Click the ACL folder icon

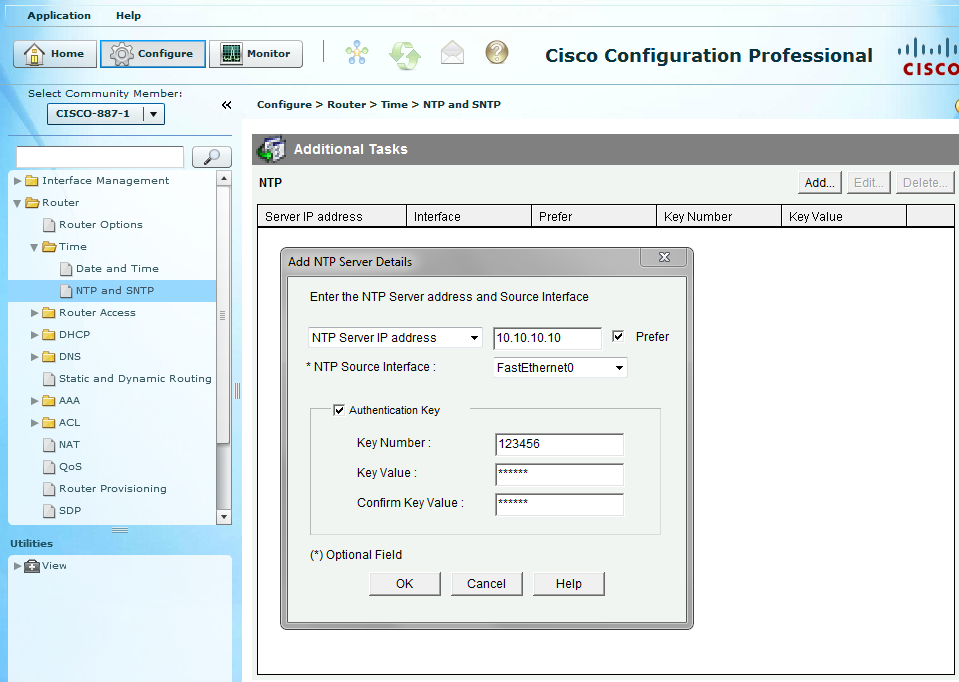49,423
